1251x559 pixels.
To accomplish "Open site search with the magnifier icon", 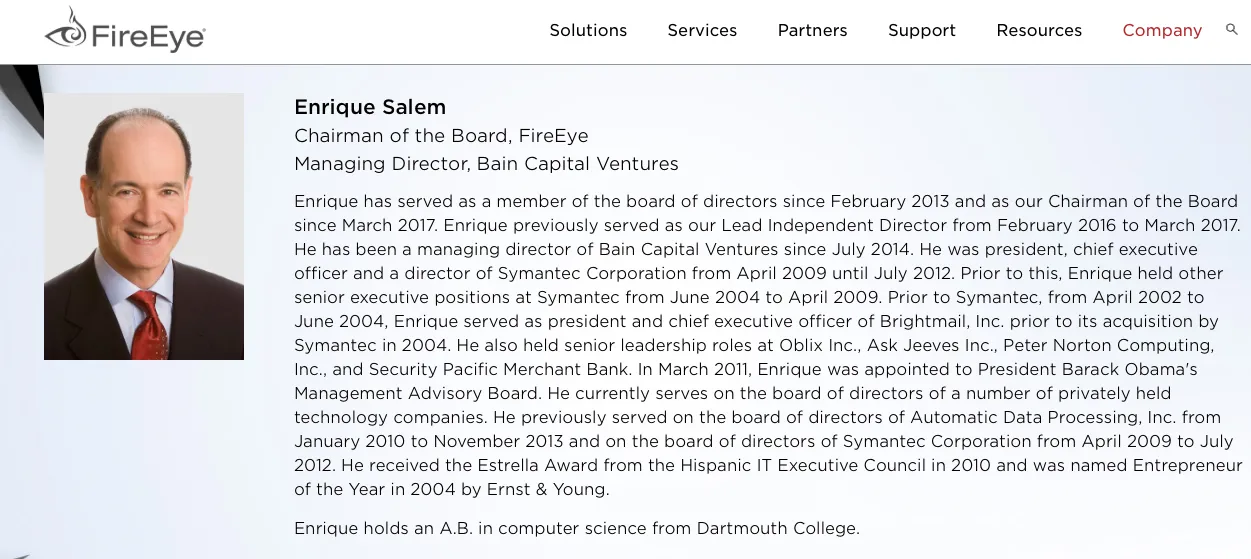I will 1232,29.
